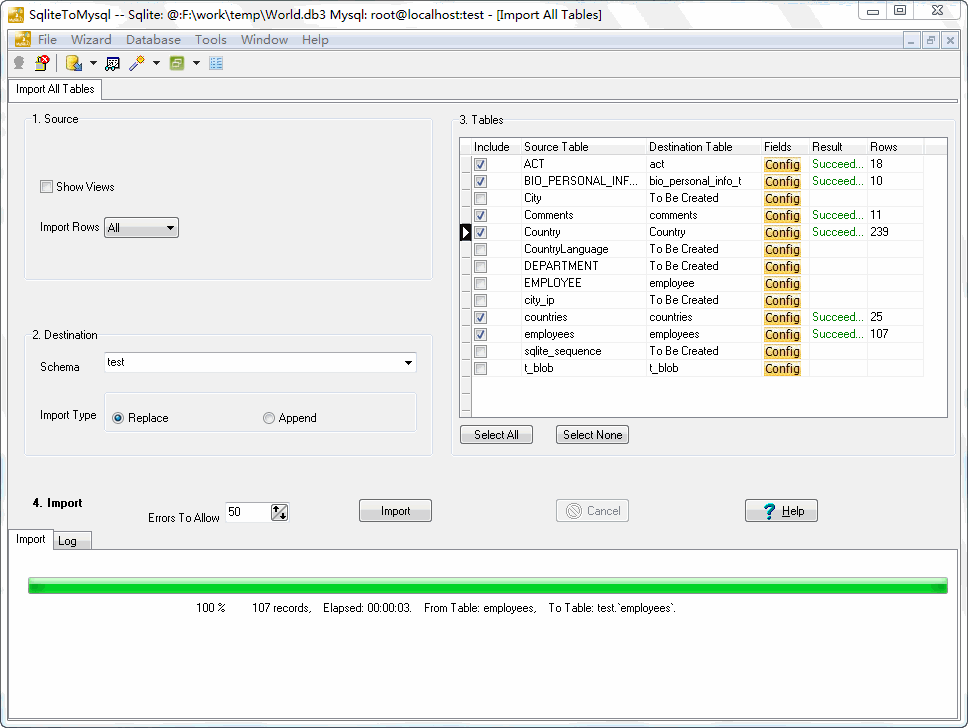Image resolution: width=968 pixels, height=728 pixels.
Task: Click the blue list view toolbar icon
Action: click(216, 63)
